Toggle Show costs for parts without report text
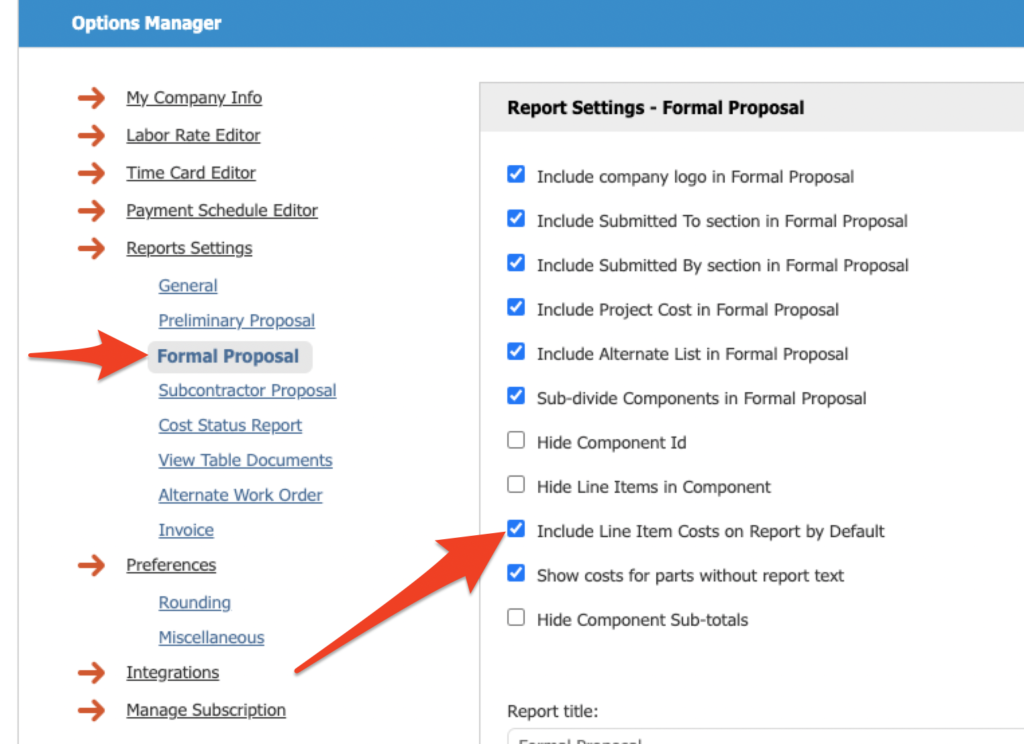This screenshot has width=1024, height=744. 516,573
